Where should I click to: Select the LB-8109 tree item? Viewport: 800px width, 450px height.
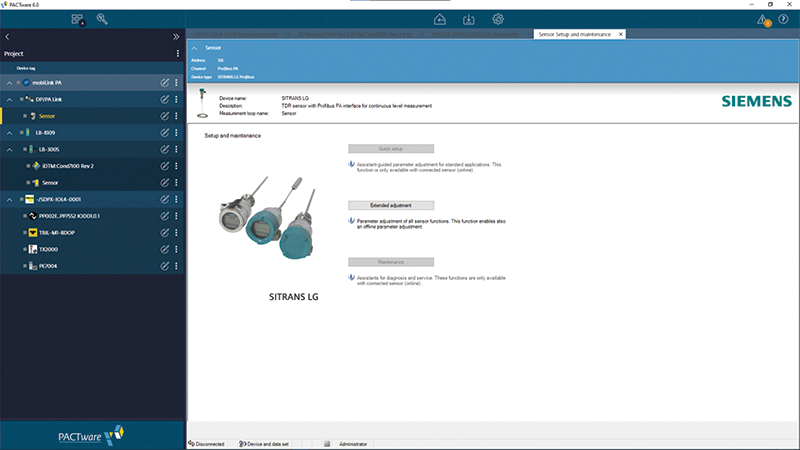click(45, 133)
